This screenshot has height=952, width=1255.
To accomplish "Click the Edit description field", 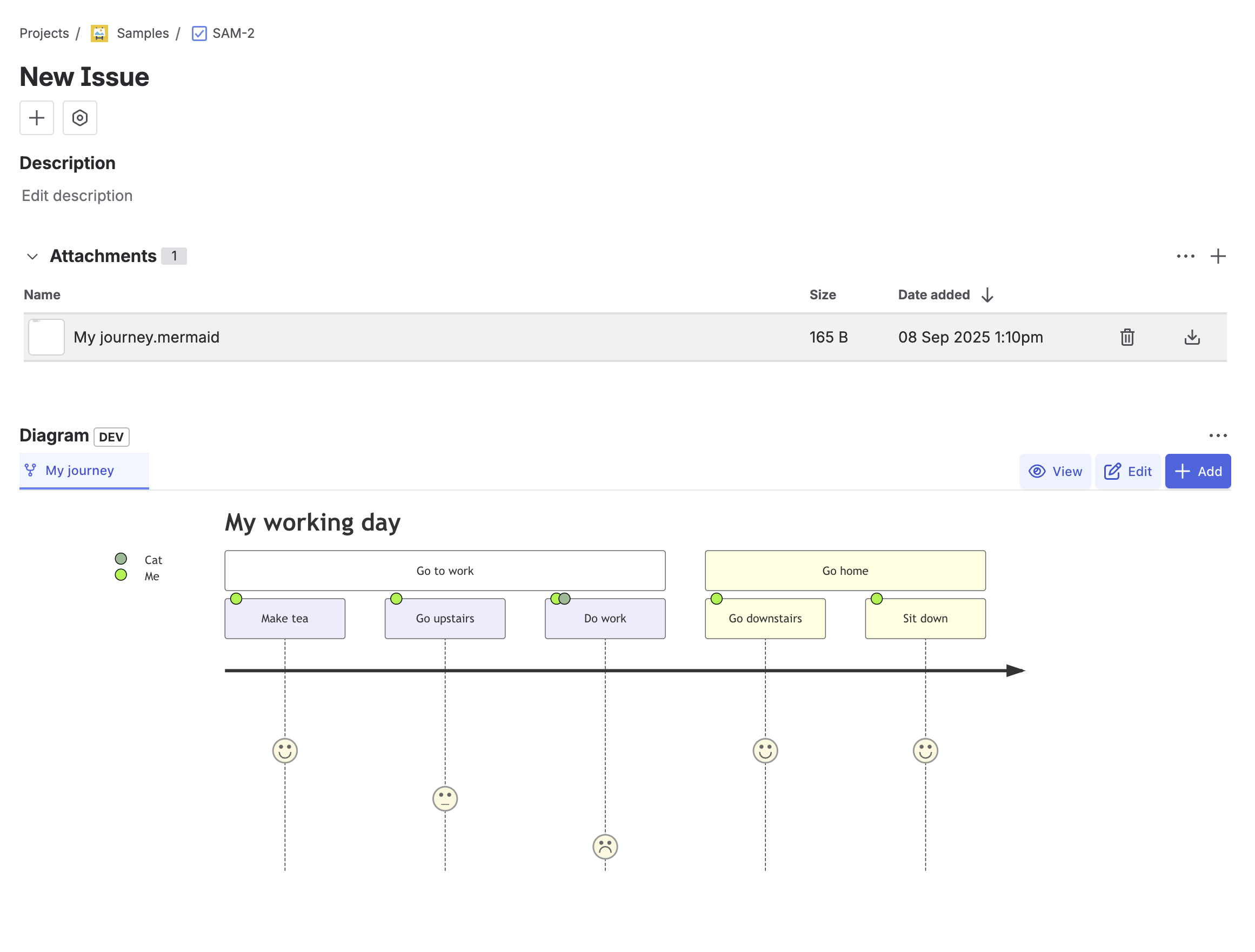I will point(77,196).
